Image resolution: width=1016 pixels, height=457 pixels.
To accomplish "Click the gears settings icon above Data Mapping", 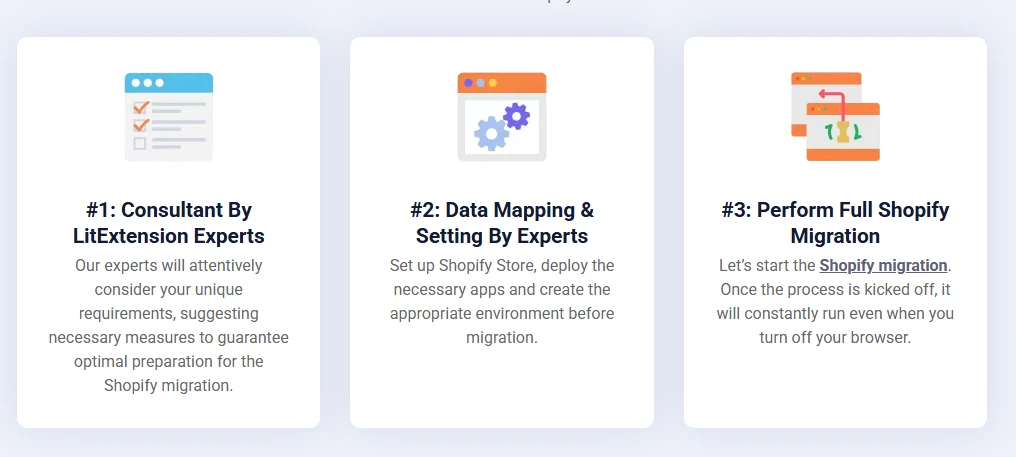I will 501,117.
